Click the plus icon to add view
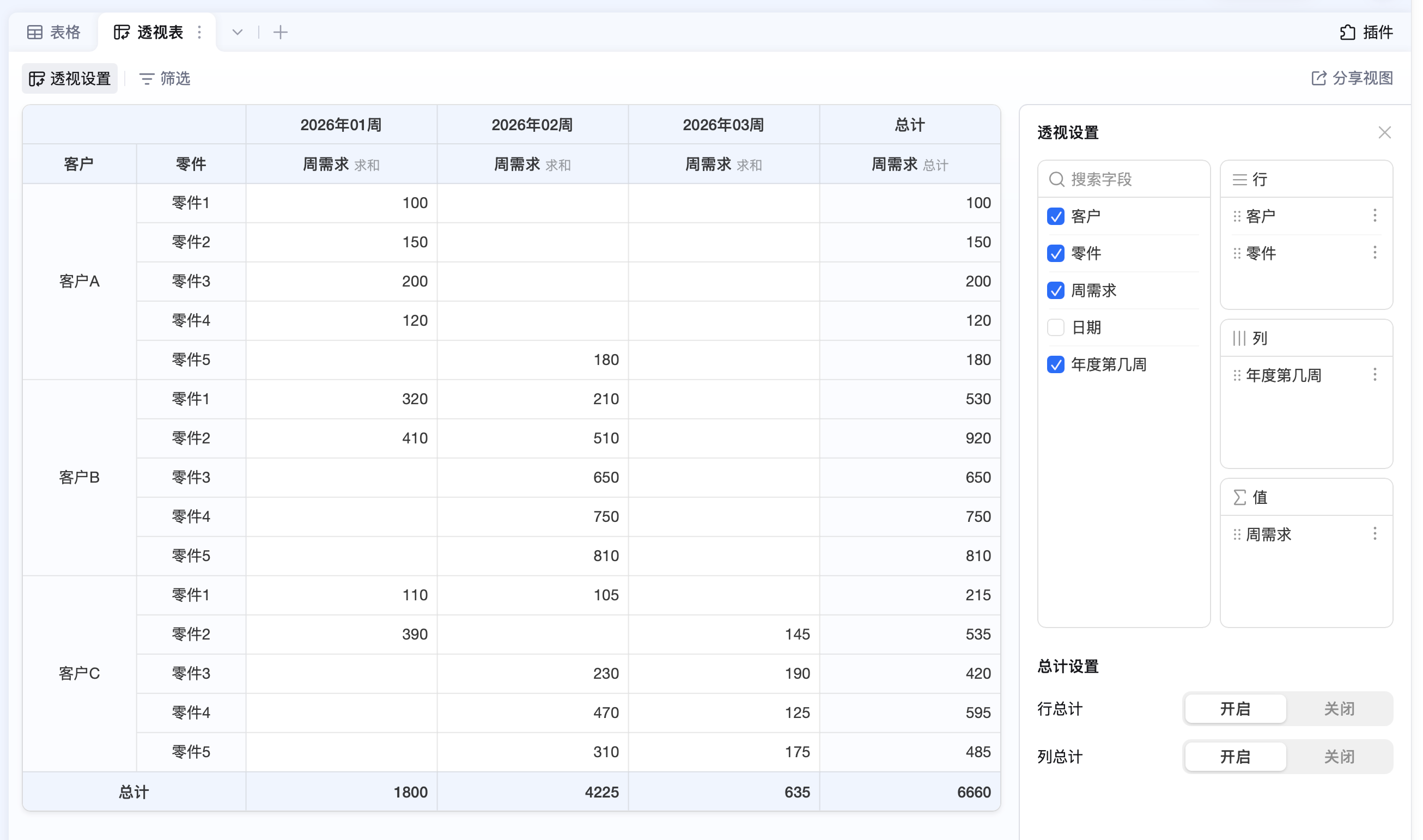This screenshot has width=1423, height=840. pos(280,32)
